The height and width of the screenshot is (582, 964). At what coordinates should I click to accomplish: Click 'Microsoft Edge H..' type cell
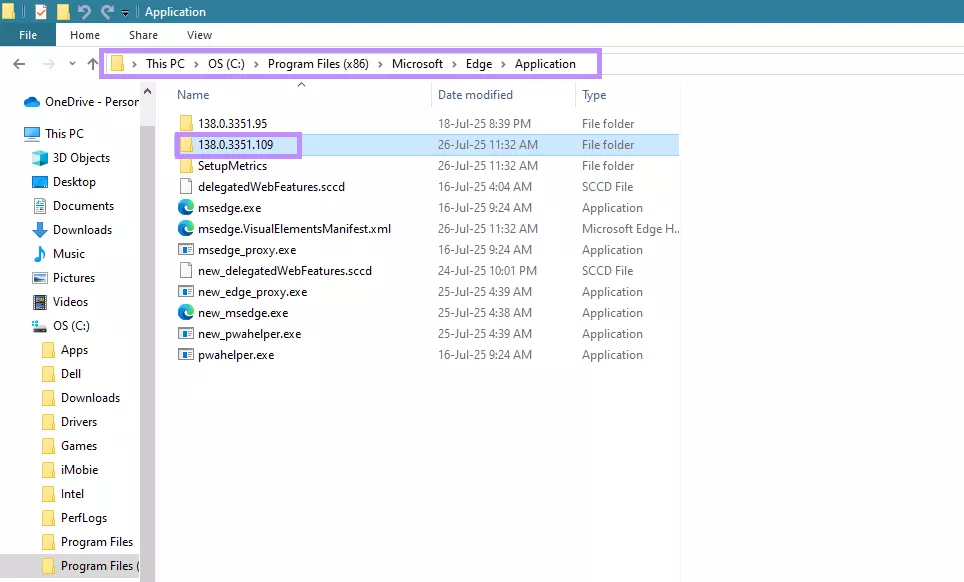click(x=630, y=229)
